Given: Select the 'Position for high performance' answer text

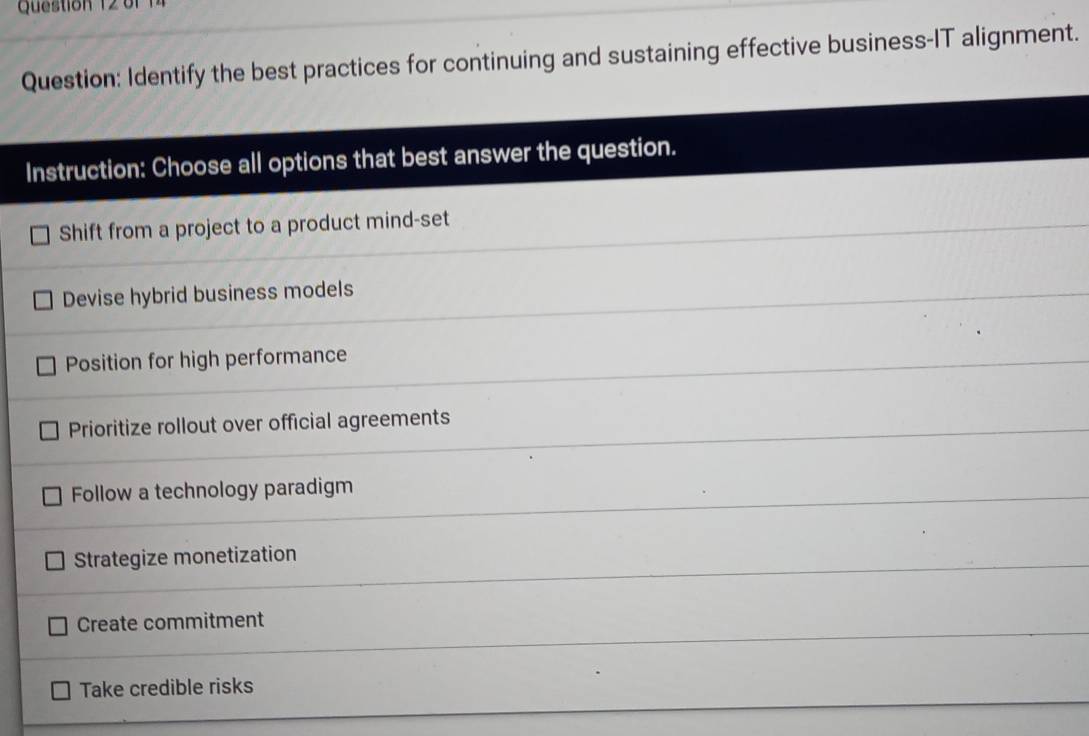Looking at the screenshot, I should tap(206, 358).
